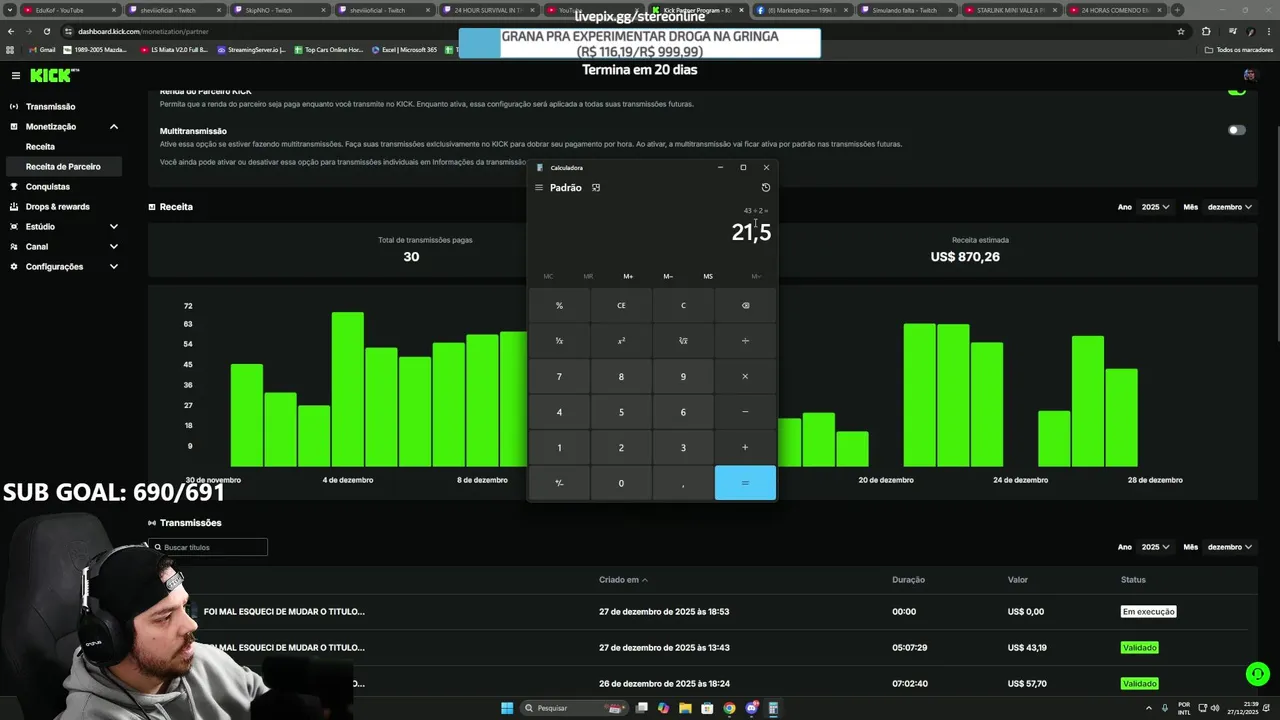1280x720 pixels.
Task: Open Drops & rewards in the sidebar
Action: click(57, 207)
